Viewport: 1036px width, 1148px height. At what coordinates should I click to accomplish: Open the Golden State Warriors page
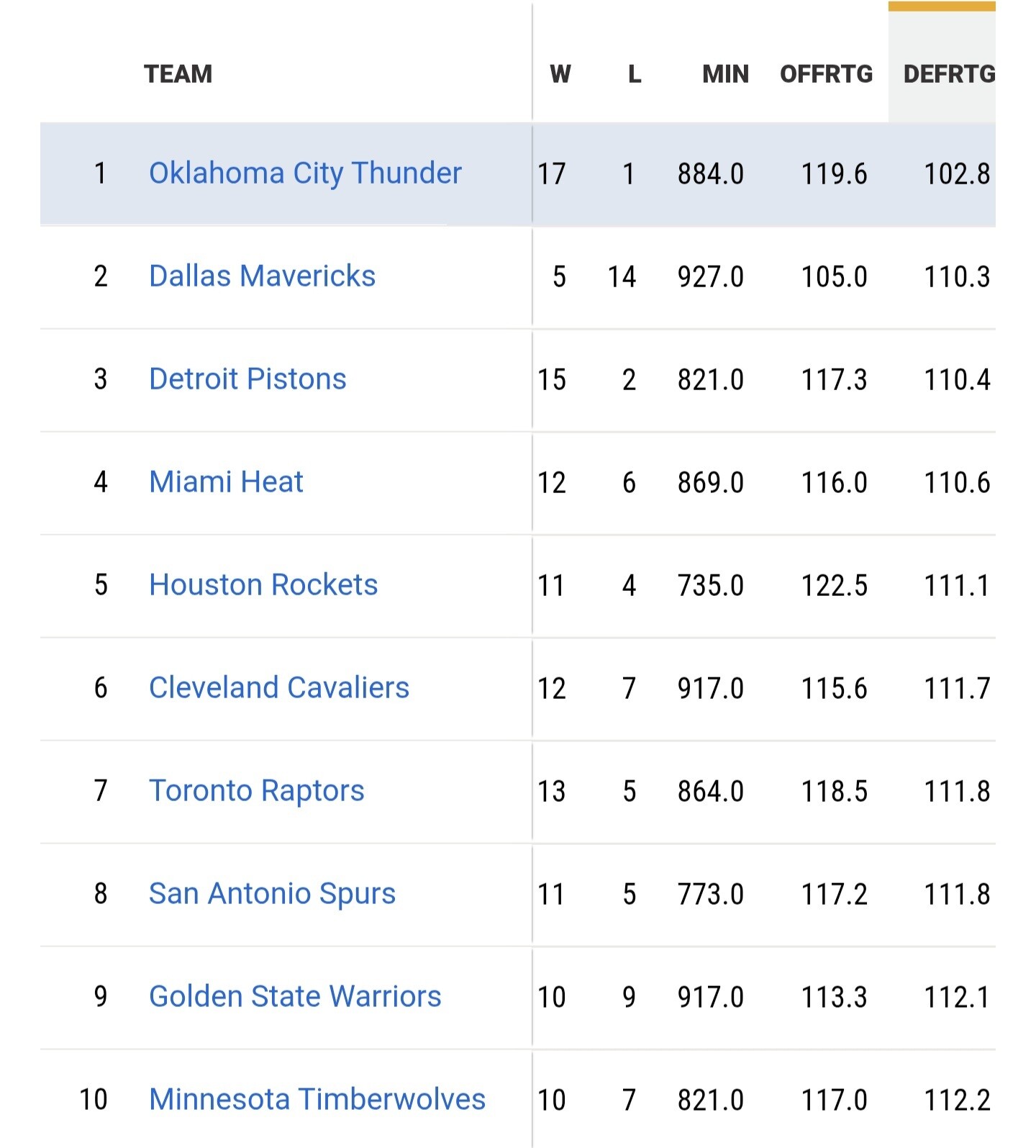[295, 997]
